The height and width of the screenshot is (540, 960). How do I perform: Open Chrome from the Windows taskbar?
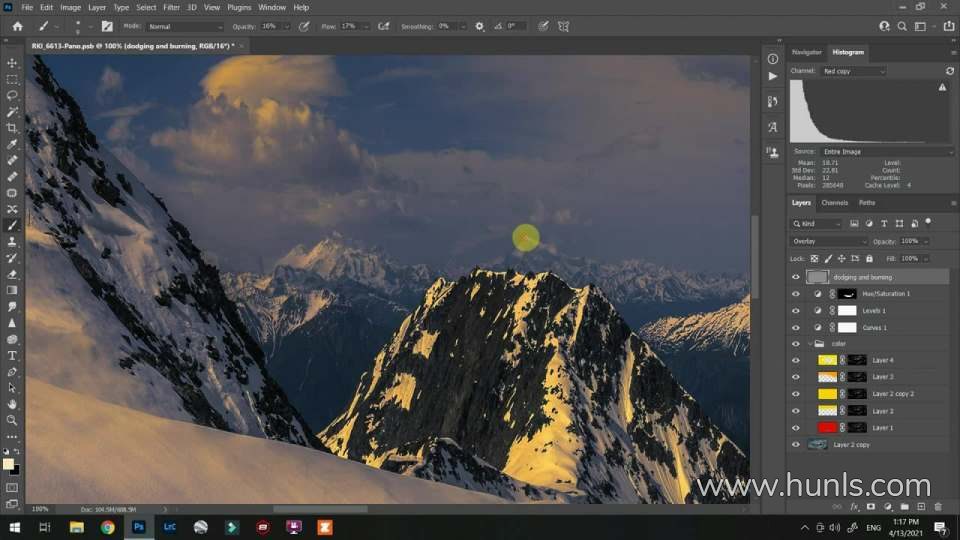(107, 527)
